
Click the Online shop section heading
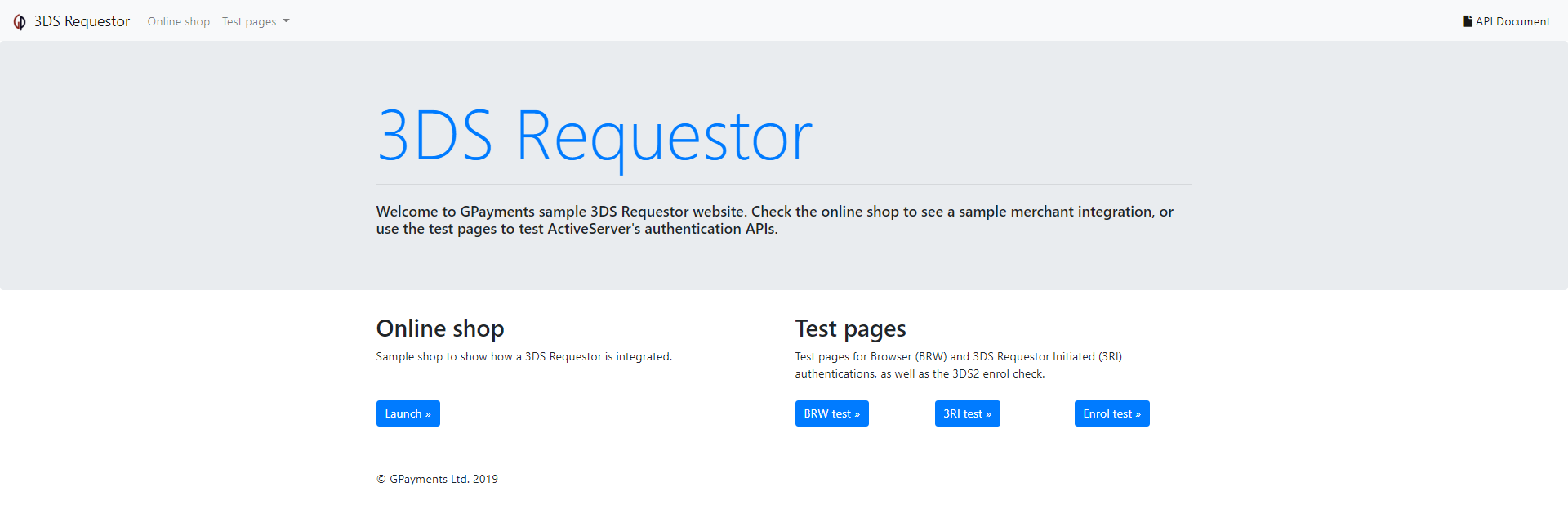click(440, 328)
